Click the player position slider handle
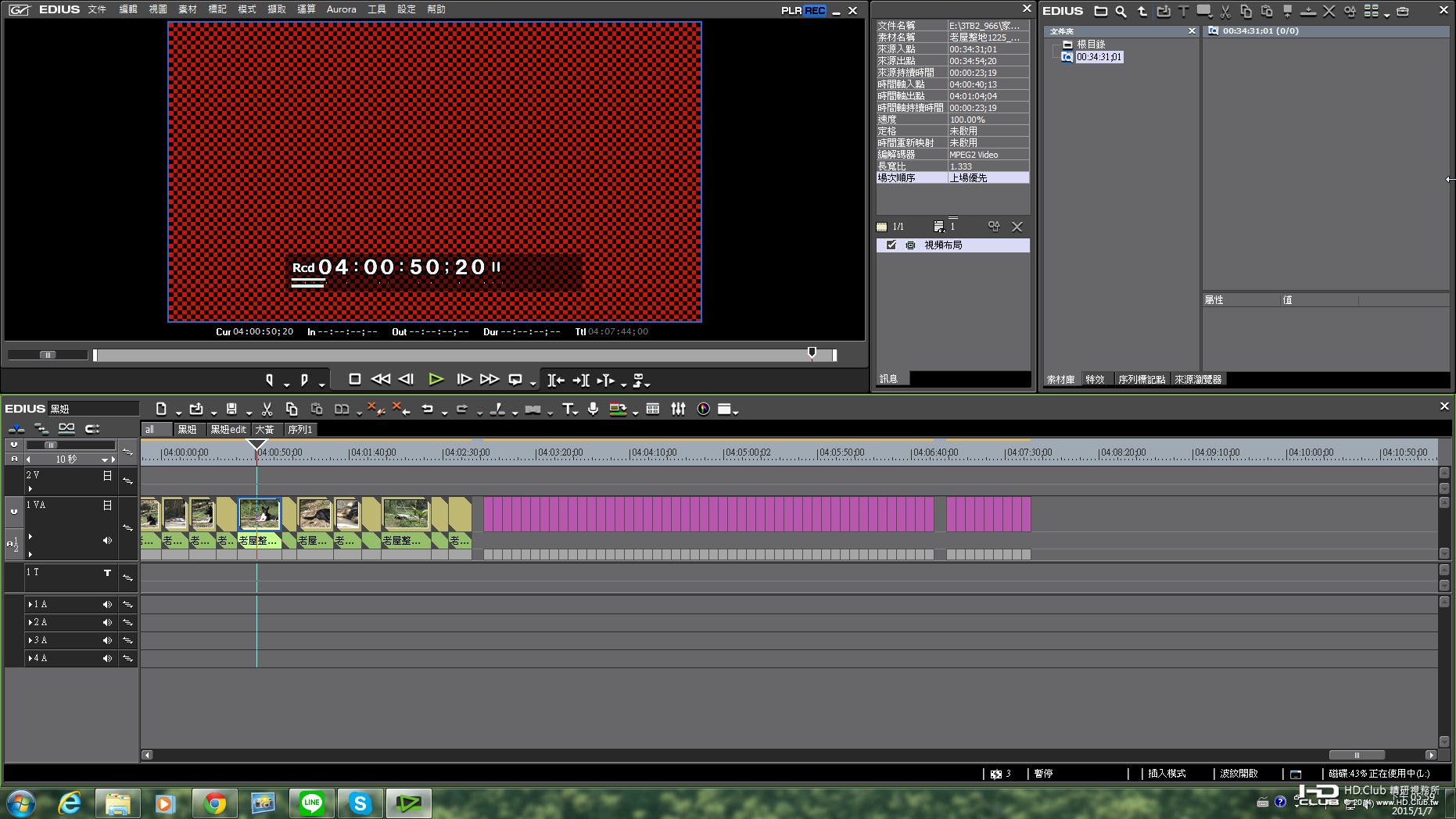The image size is (1456, 819). click(x=812, y=353)
